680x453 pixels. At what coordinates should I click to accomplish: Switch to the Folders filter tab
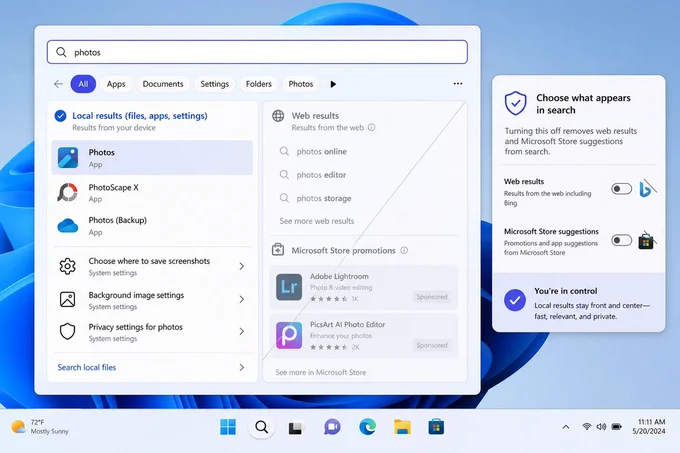coord(258,84)
